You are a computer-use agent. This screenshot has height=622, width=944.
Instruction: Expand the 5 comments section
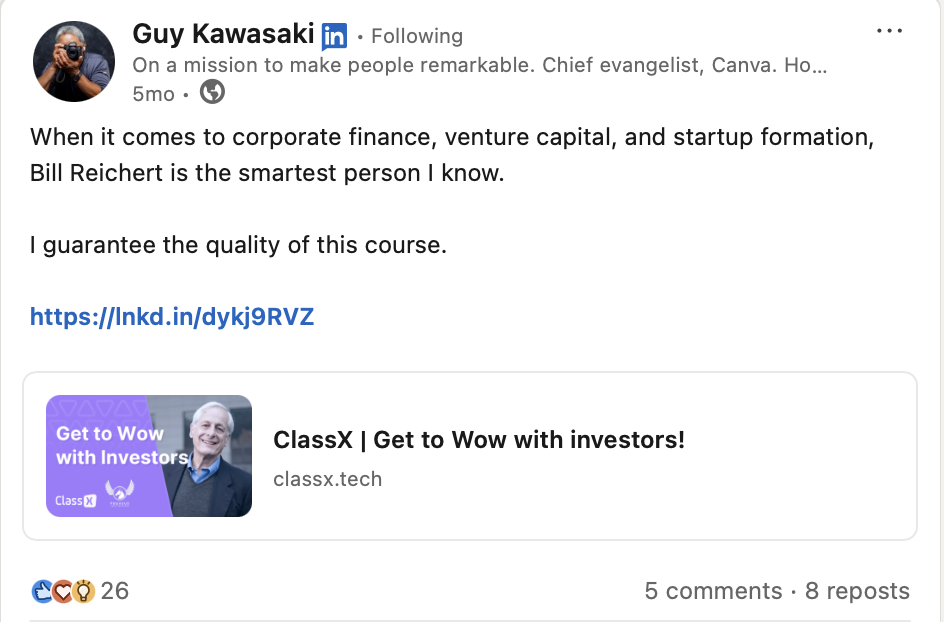713,591
